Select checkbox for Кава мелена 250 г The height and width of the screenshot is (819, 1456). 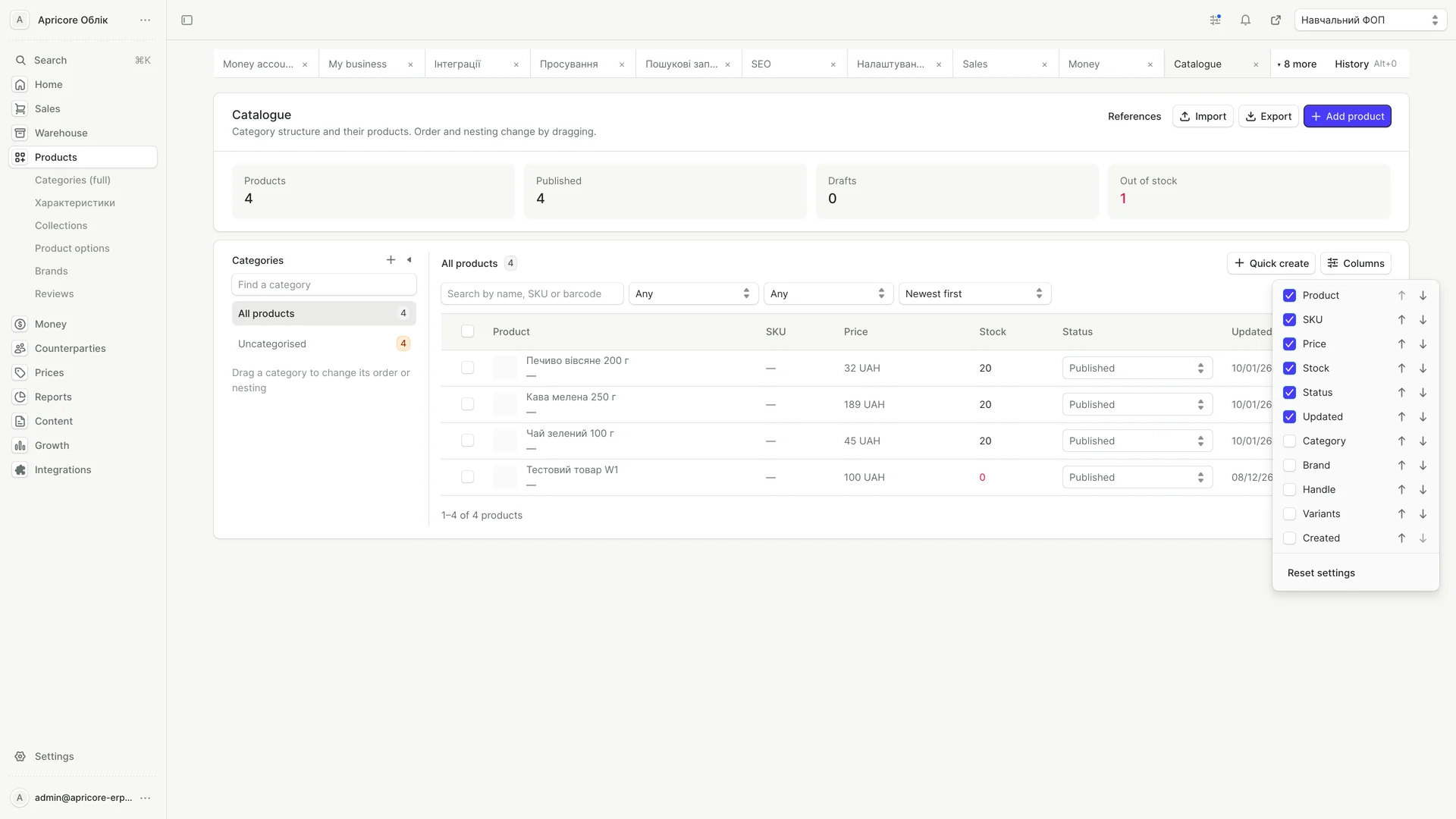click(x=467, y=404)
